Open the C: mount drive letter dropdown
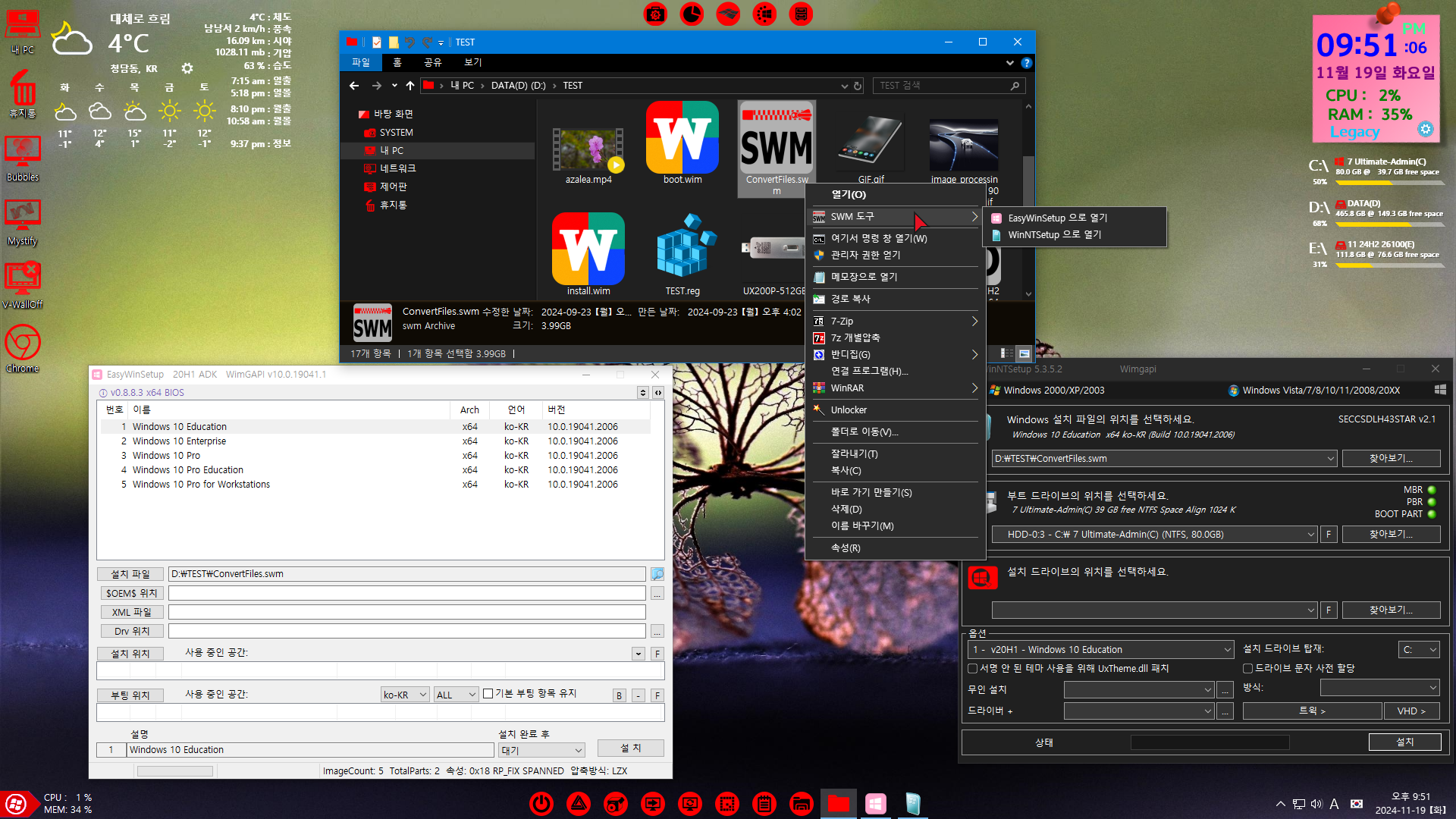This screenshot has width=1456, height=819. coord(1419,650)
